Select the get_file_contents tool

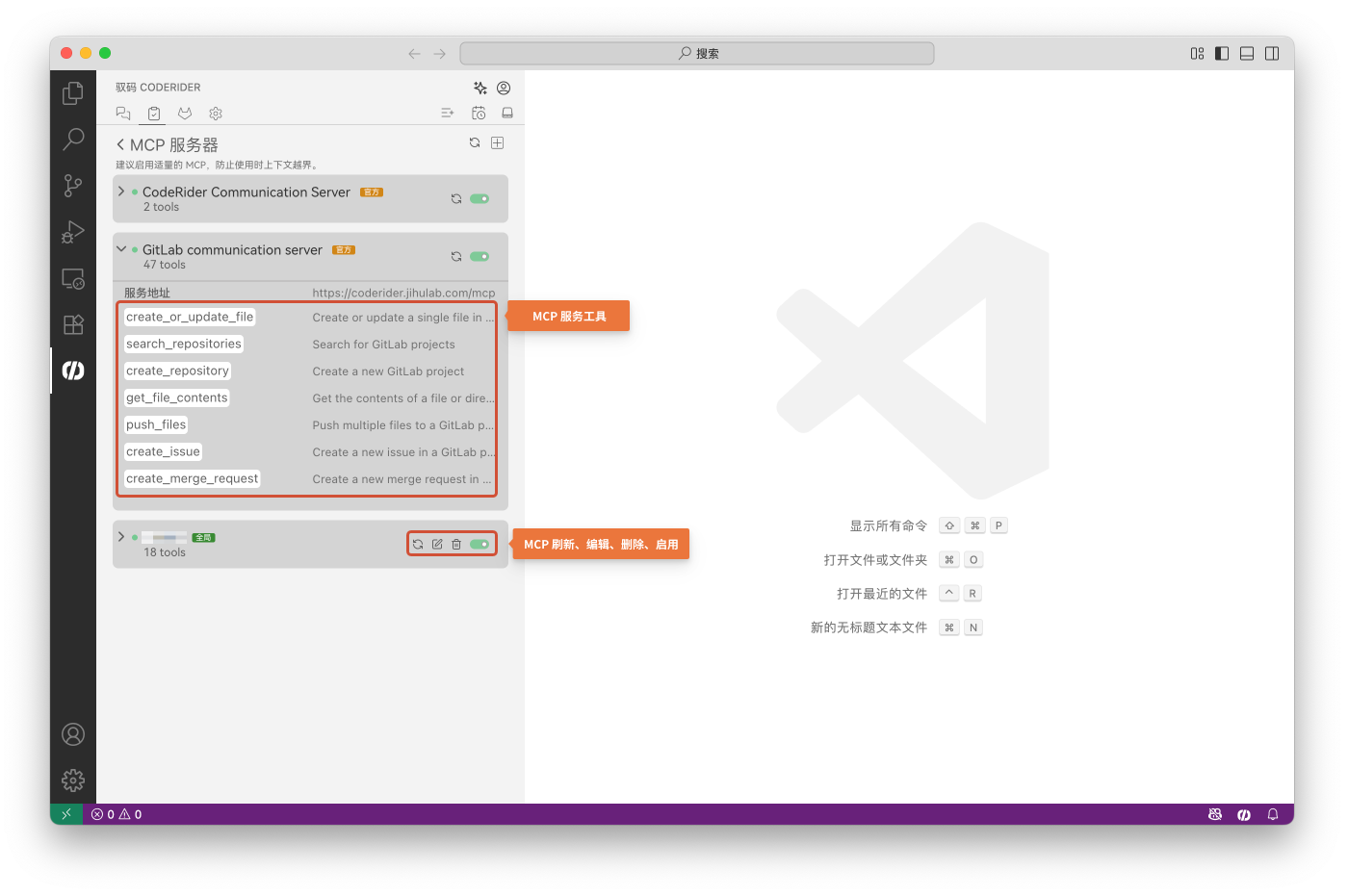click(177, 397)
